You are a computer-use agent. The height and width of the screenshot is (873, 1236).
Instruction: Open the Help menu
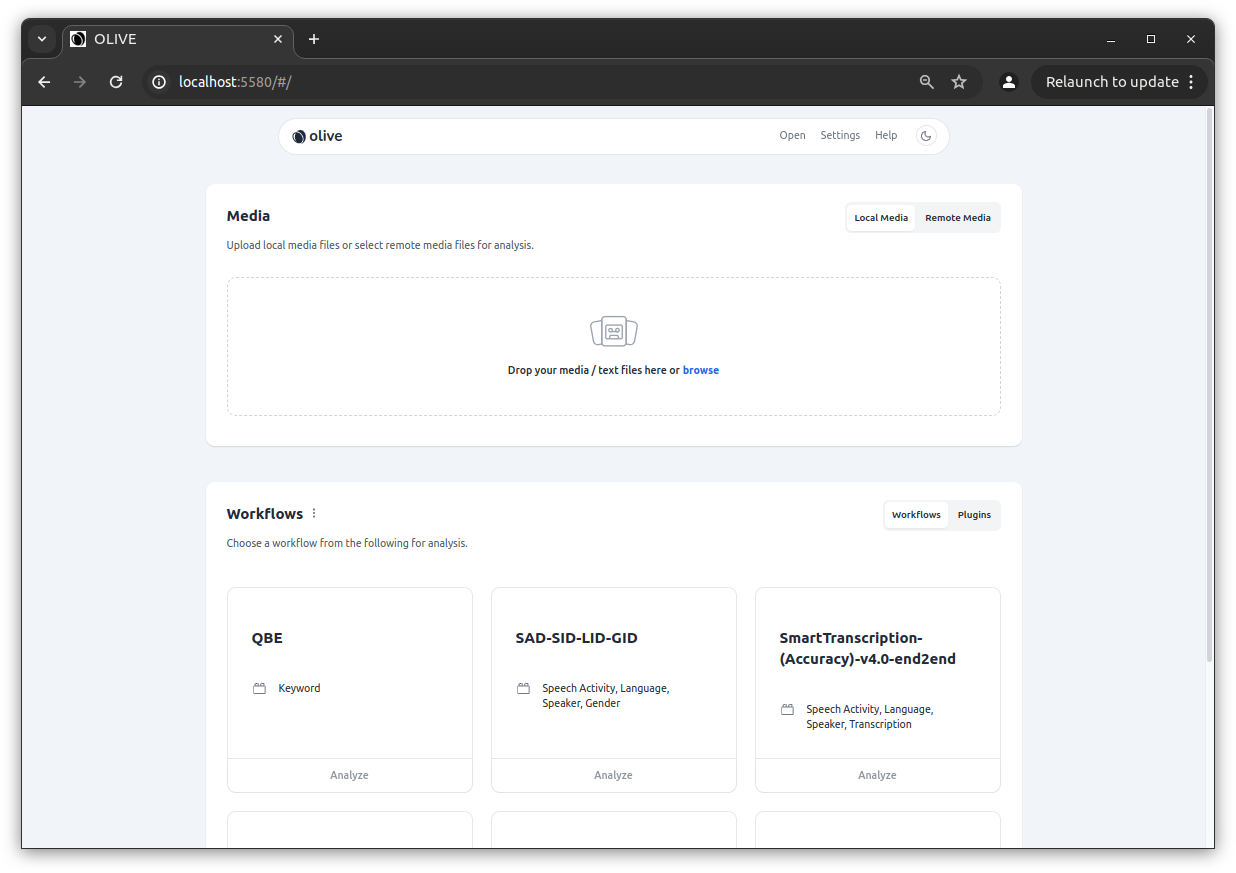886,135
